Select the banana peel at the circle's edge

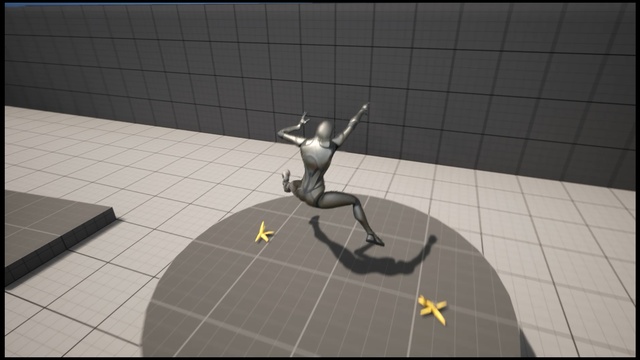coord(433,309)
